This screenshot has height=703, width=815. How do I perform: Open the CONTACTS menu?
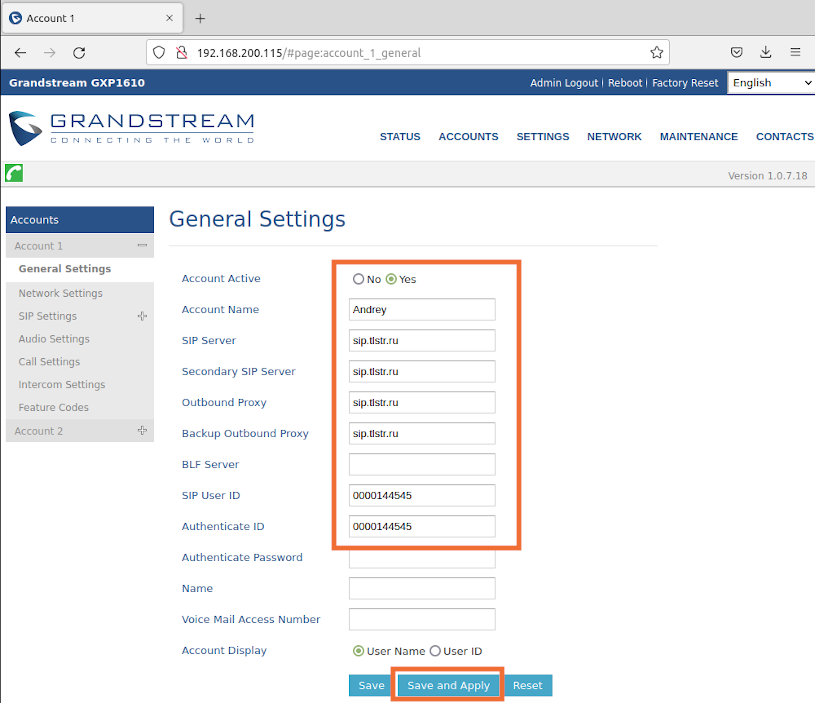[x=784, y=137]
